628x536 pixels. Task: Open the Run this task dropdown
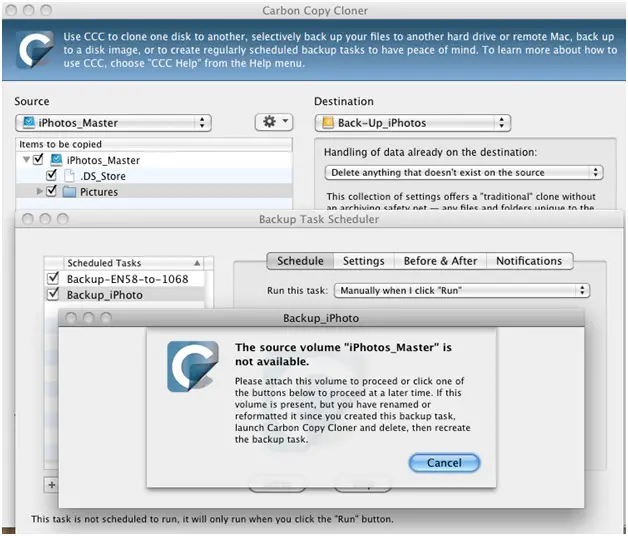[462, 290]
